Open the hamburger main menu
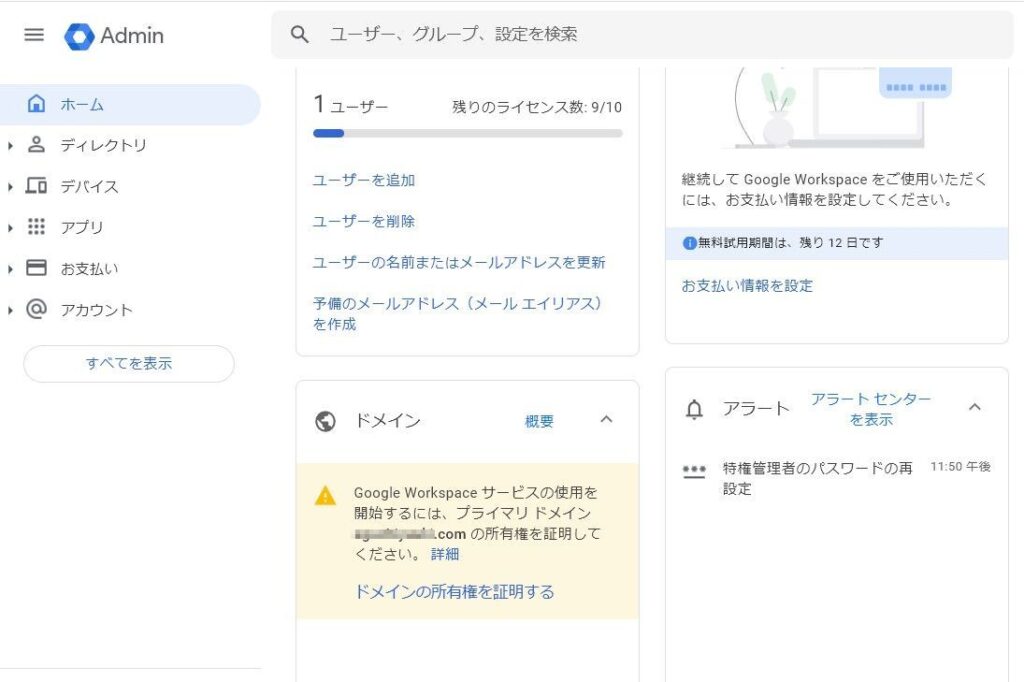The height and width of the screenshot is (682, 1024). pyautogui.click(x=34, y=35)
